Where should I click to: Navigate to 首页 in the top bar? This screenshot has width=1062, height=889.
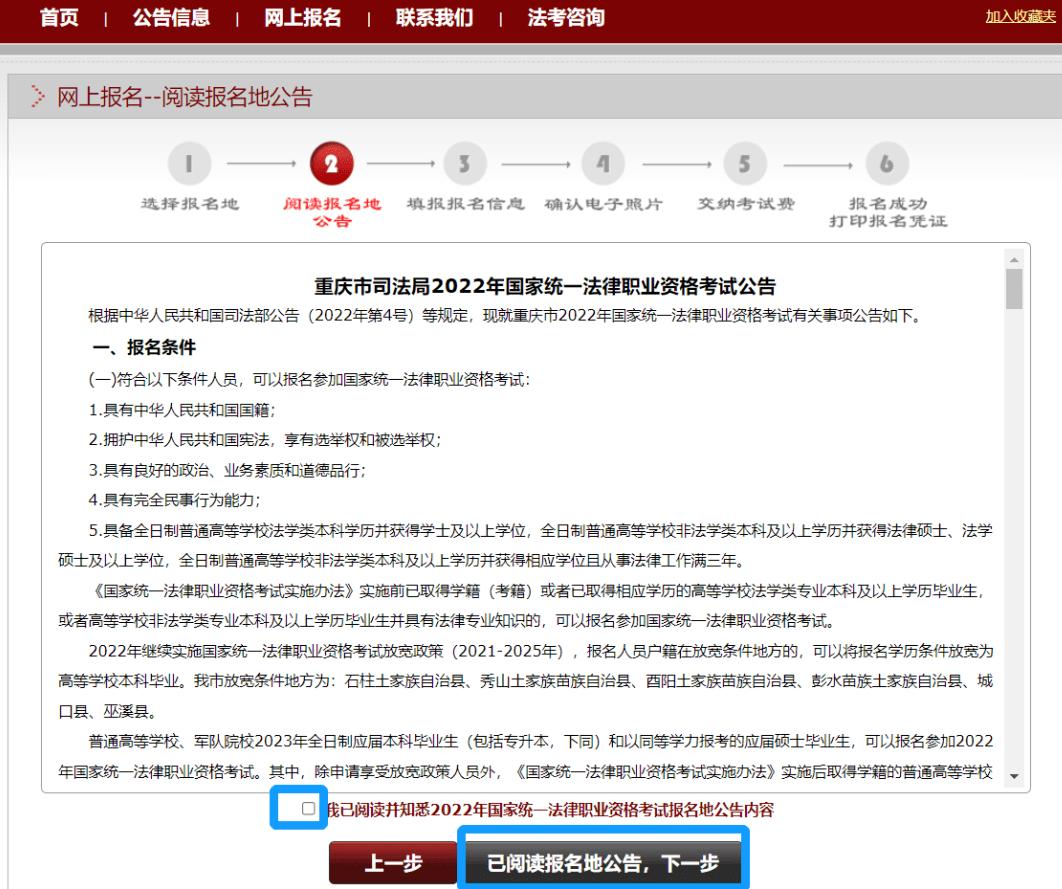[x=56, y=17]
